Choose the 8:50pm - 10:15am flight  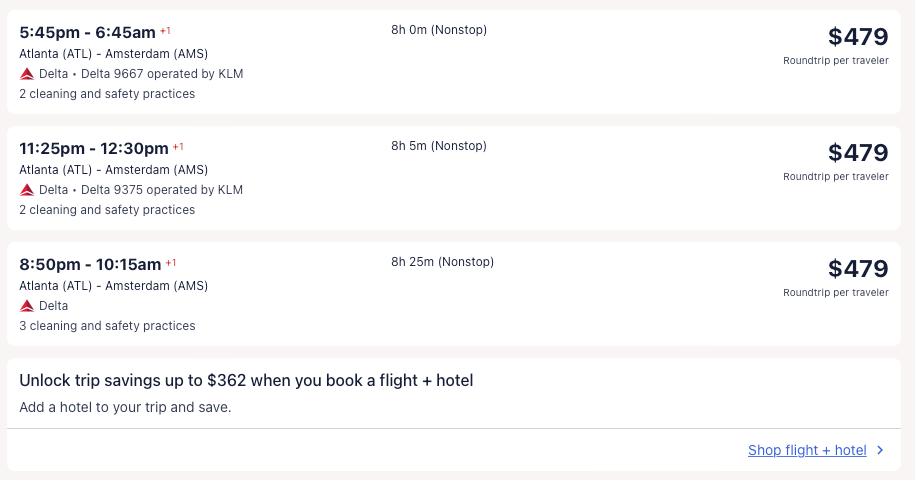tap(90, 265)
